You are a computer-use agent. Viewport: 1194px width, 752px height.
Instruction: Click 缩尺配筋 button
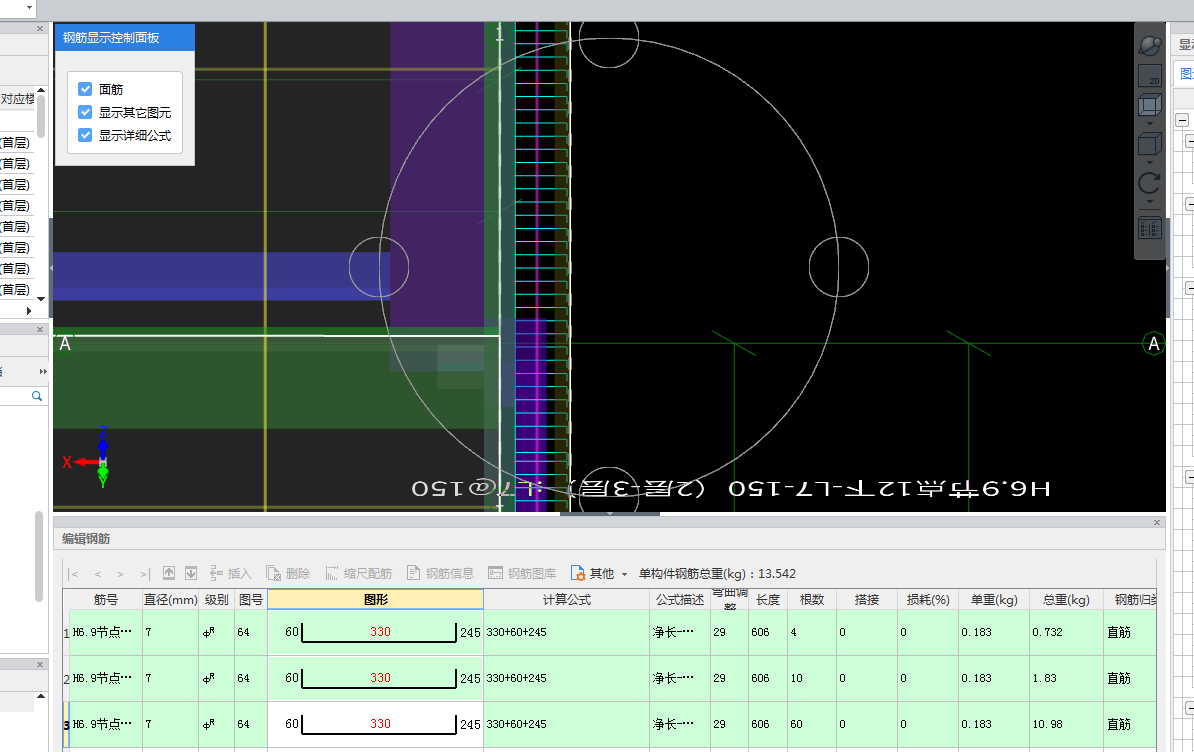coord(359,573)
